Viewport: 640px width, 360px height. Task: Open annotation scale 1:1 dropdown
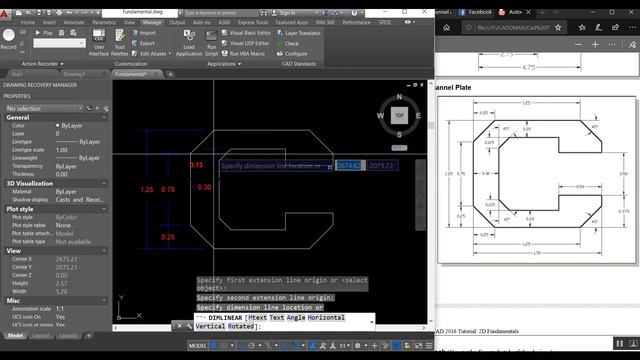345,346
